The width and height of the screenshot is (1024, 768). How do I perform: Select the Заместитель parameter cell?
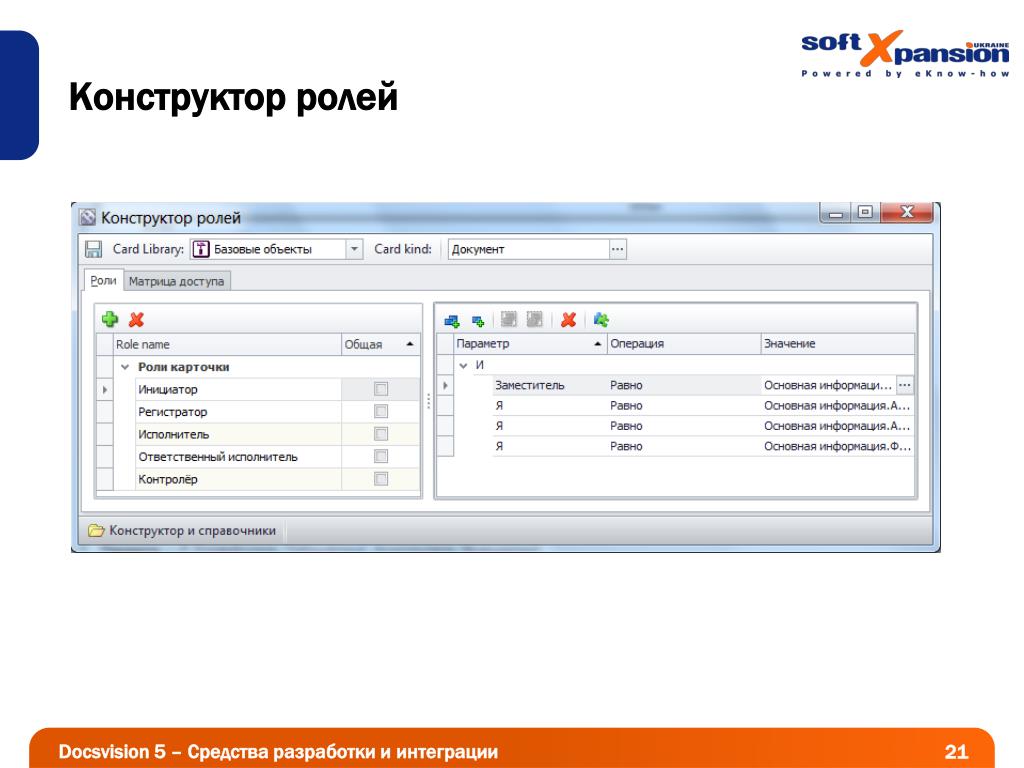point(550,385)
